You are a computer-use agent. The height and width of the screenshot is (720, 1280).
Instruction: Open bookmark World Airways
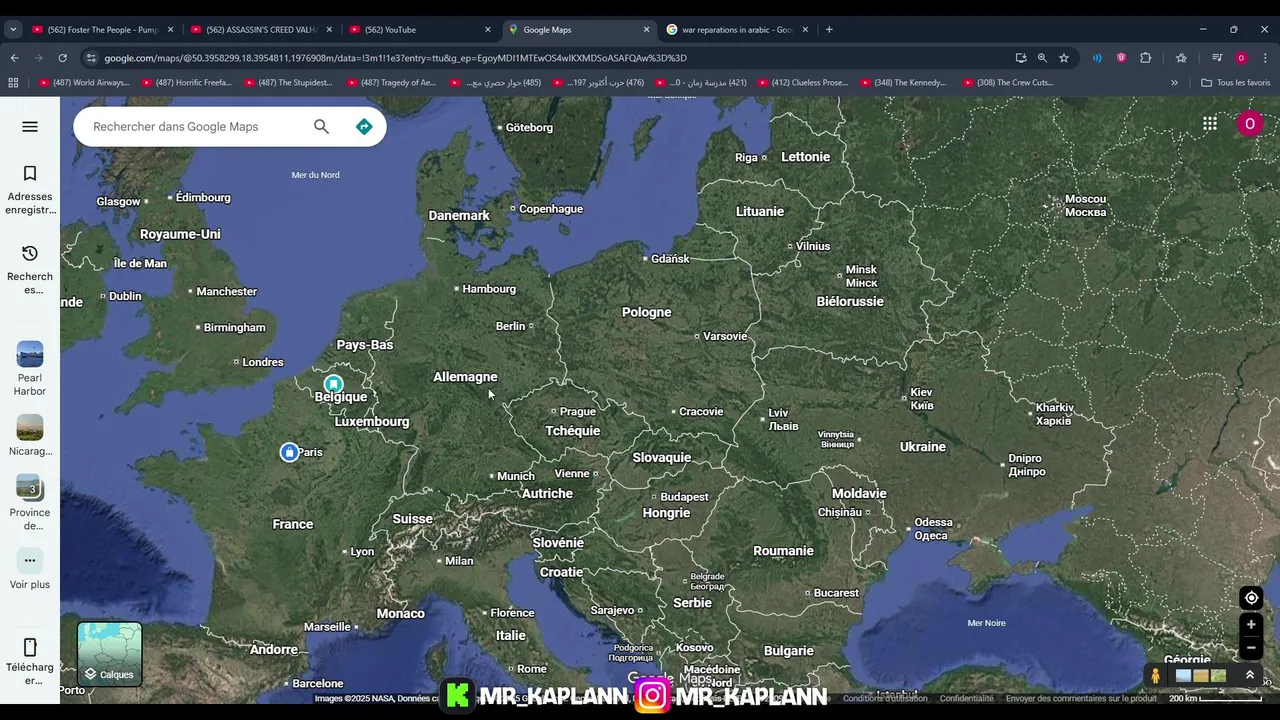click(84, 83)
